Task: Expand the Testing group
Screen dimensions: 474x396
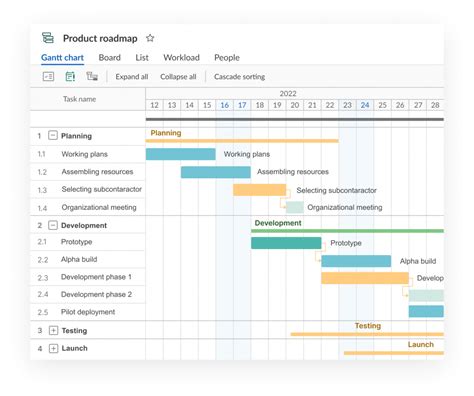Action: pos(53,330)
